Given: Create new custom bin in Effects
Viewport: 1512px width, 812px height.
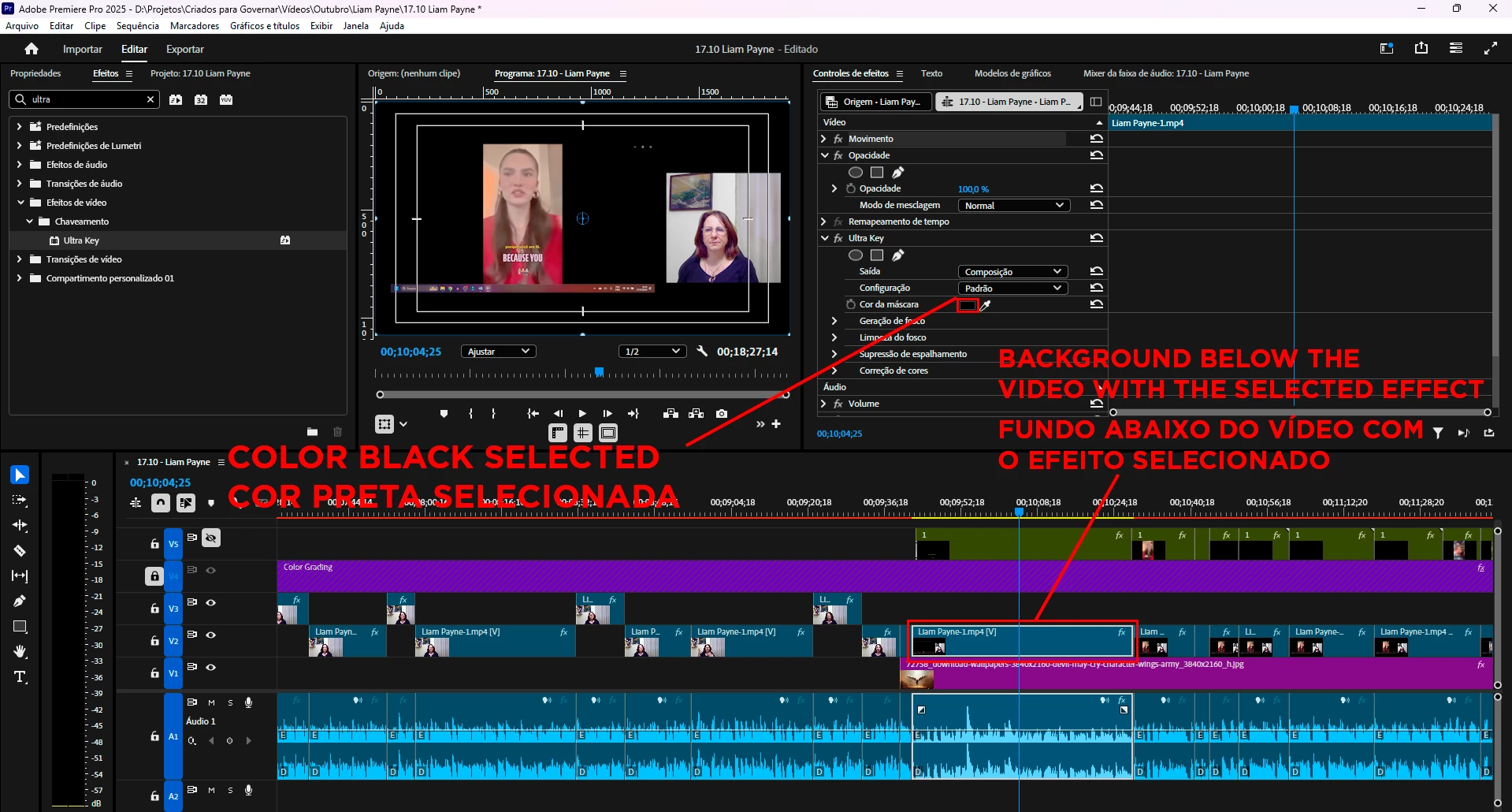Looking at the screenshot, I should tap(312, 431).
